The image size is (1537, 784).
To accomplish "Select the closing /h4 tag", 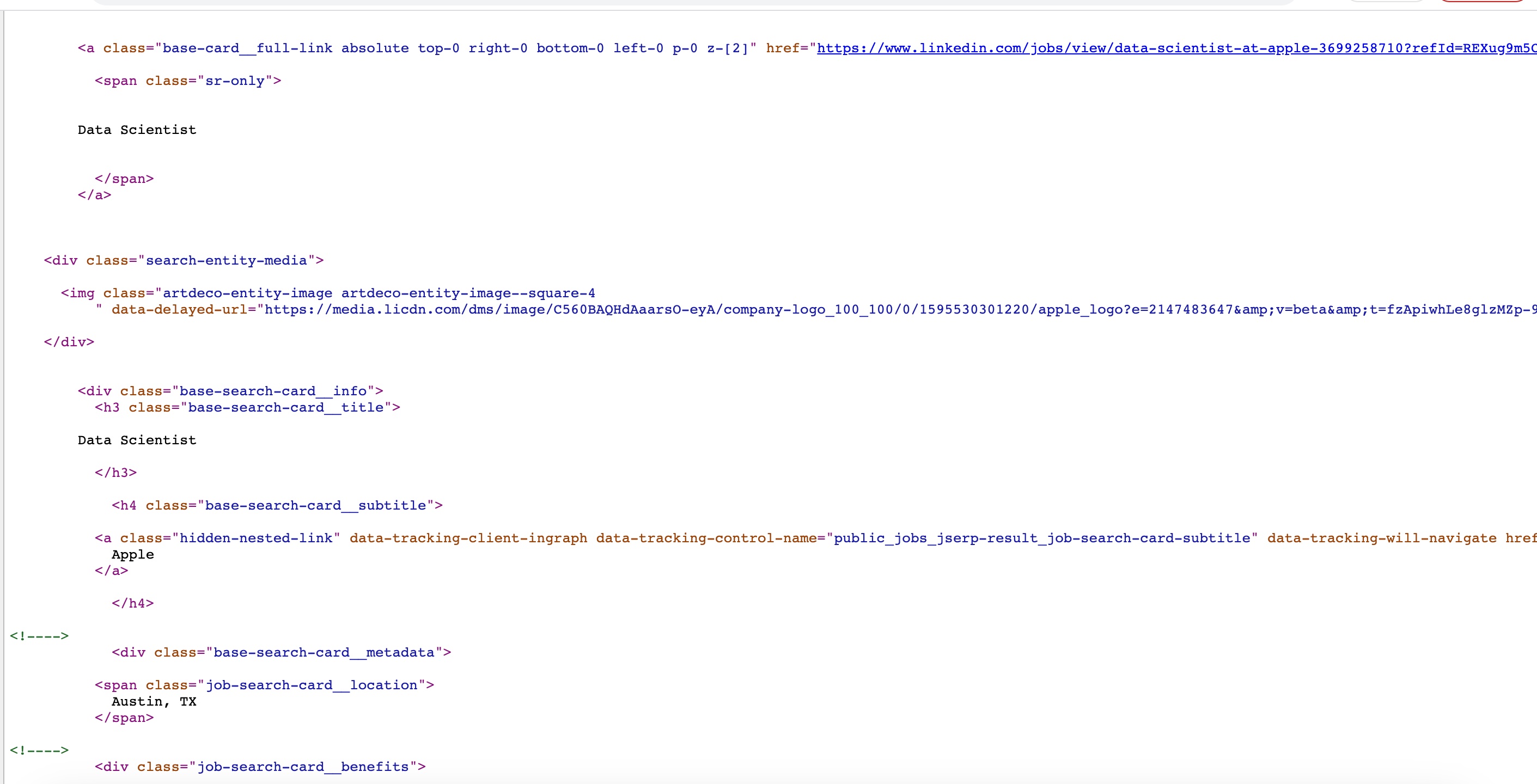I will [x=132, y=604].
